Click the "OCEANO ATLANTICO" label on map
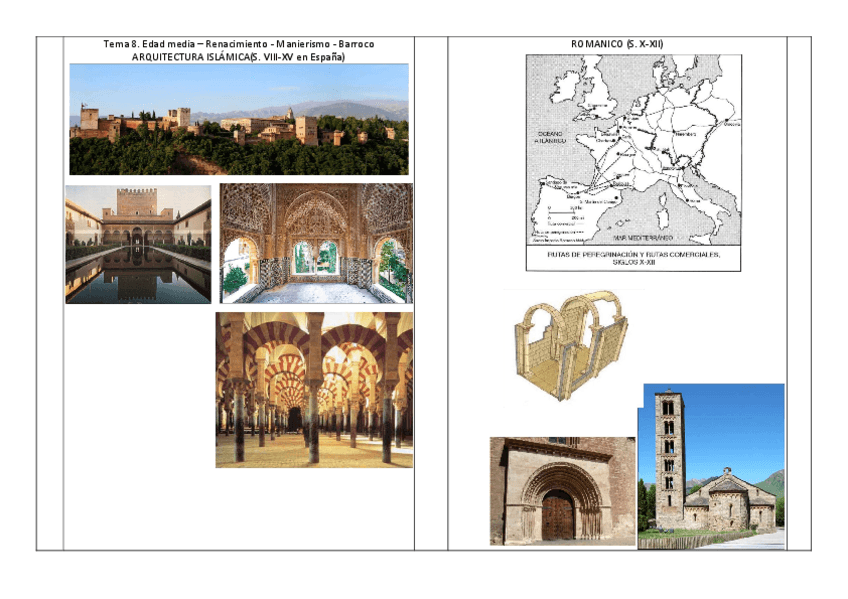848x599 pixels. [x=551, y=137]
